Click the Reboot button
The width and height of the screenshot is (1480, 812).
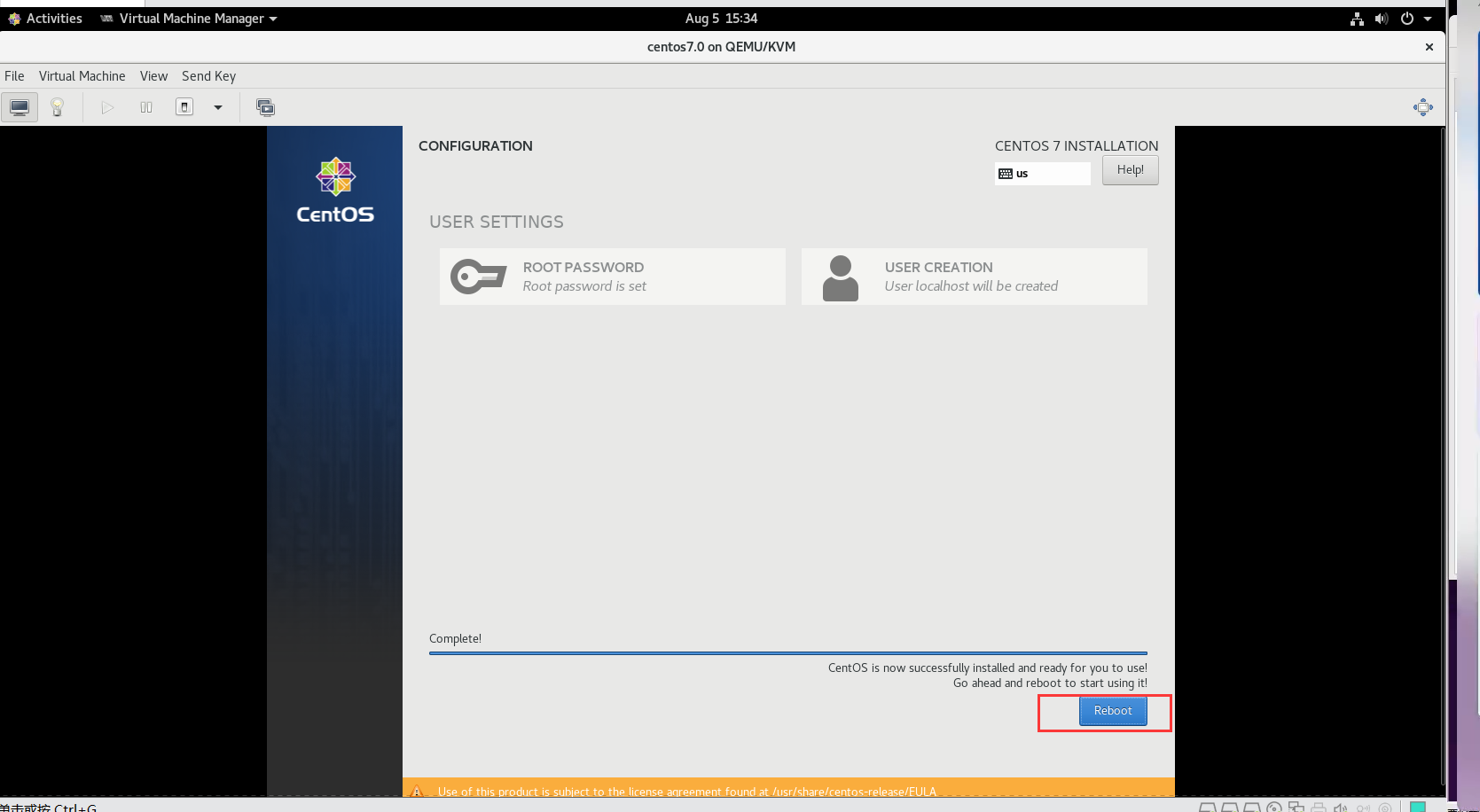[x=1113, y=711]
